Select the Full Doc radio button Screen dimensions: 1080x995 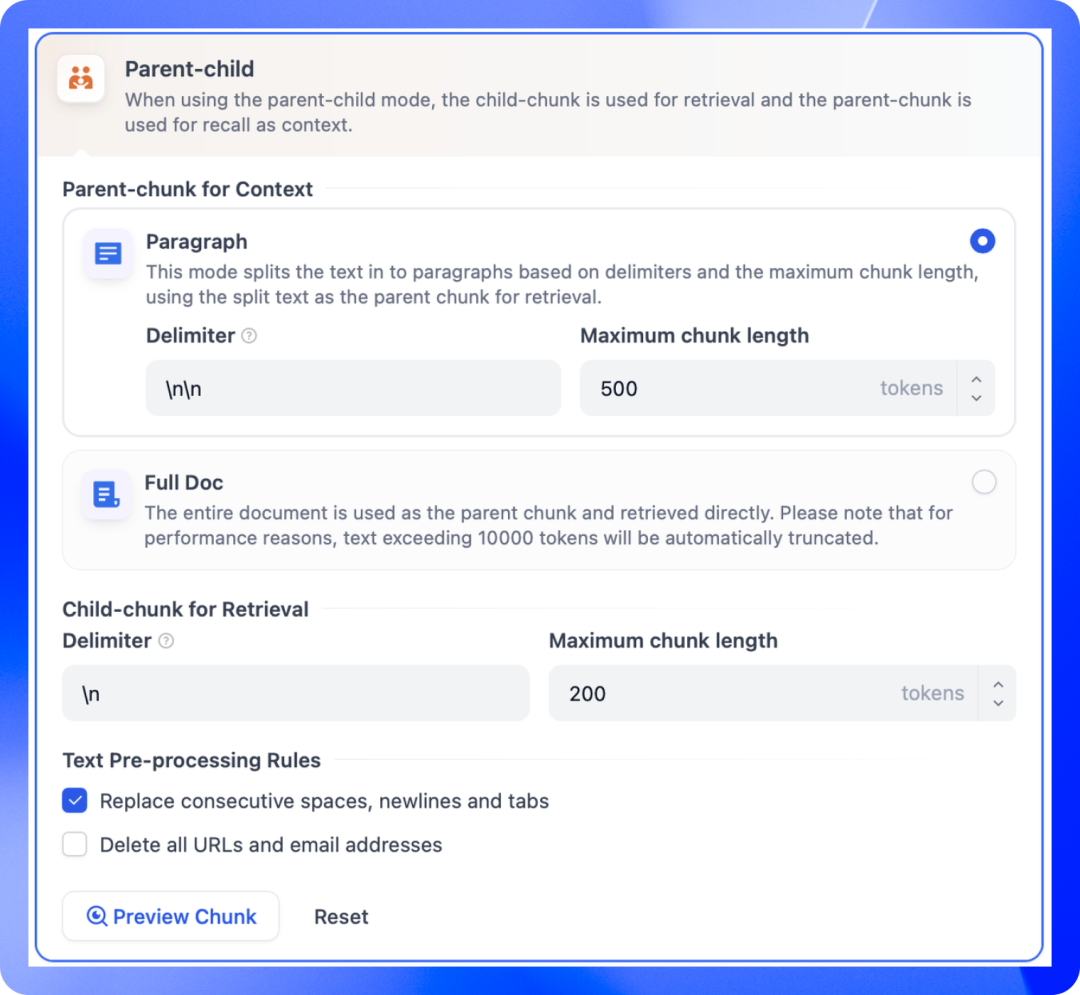point(984,483)
